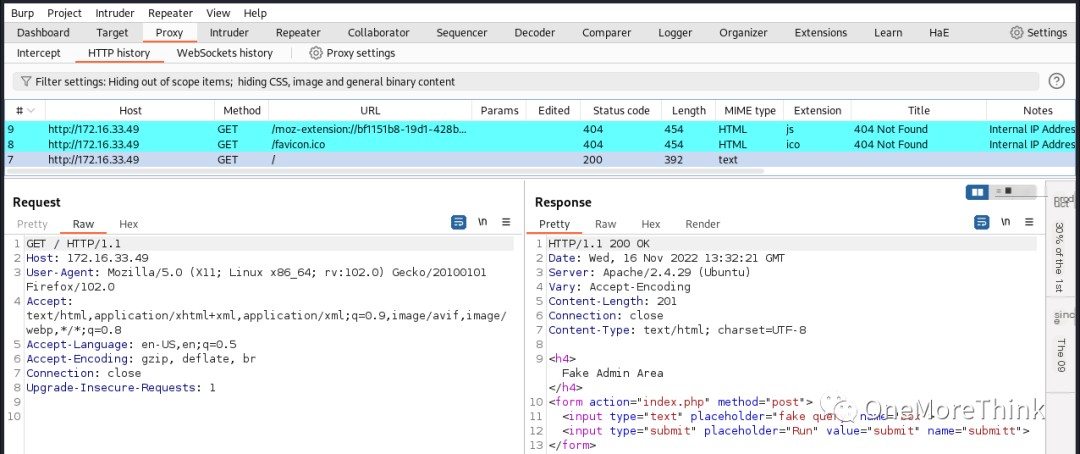Open the HaE extension tab
1080x454 pixels.
(938, 32)
